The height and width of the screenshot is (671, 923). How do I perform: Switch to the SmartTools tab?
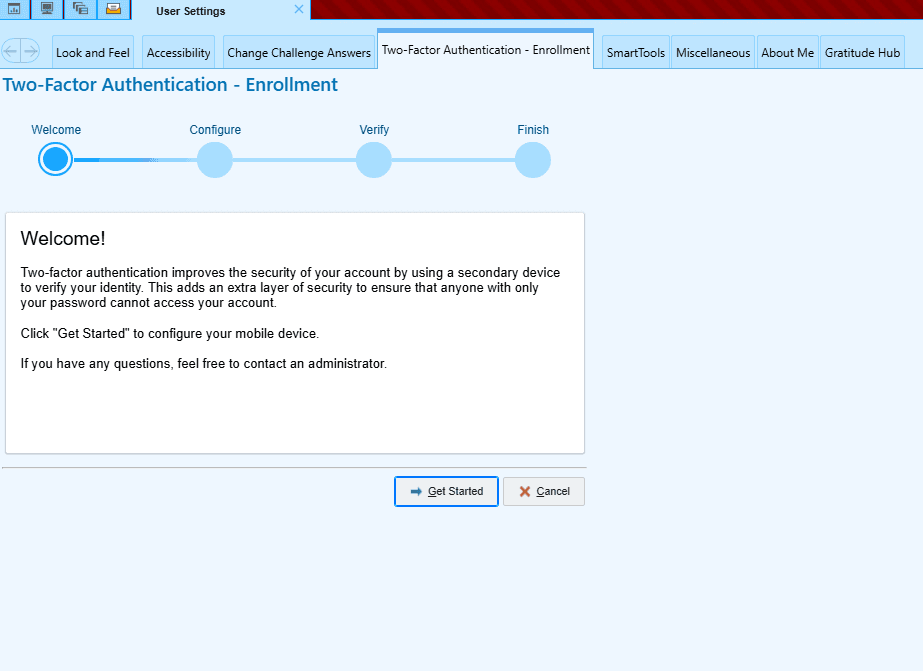tap(635, 53)
